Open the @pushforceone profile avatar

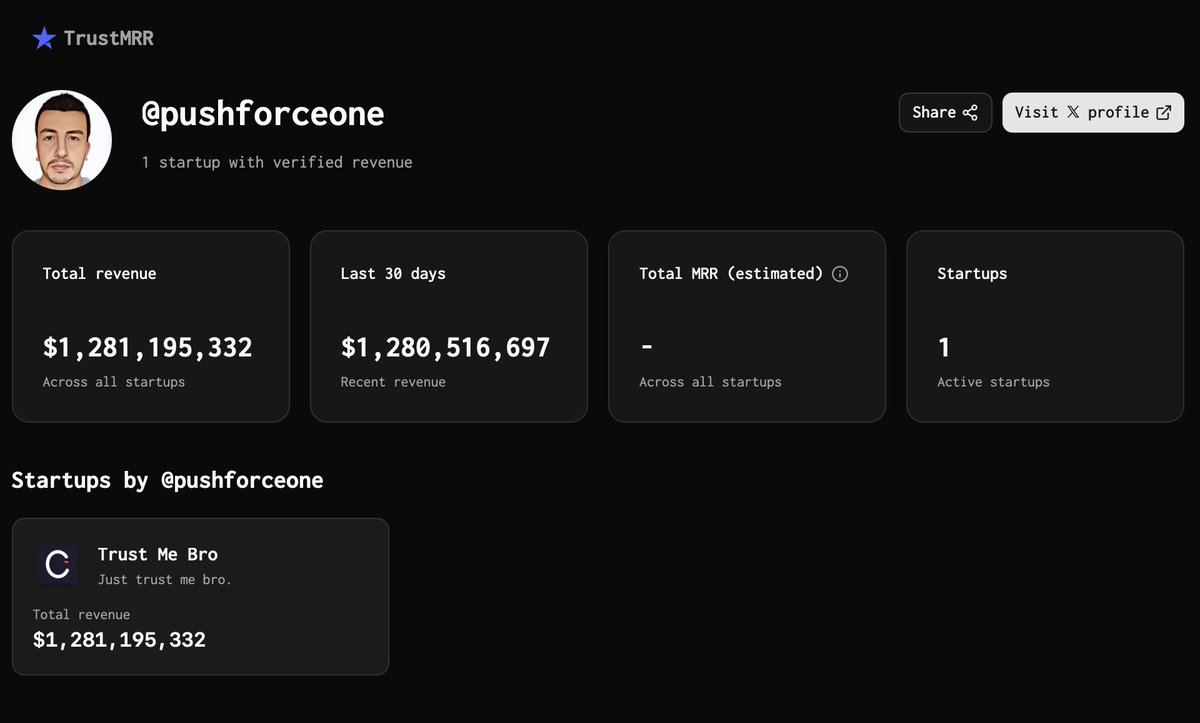[x=62, y=140]
